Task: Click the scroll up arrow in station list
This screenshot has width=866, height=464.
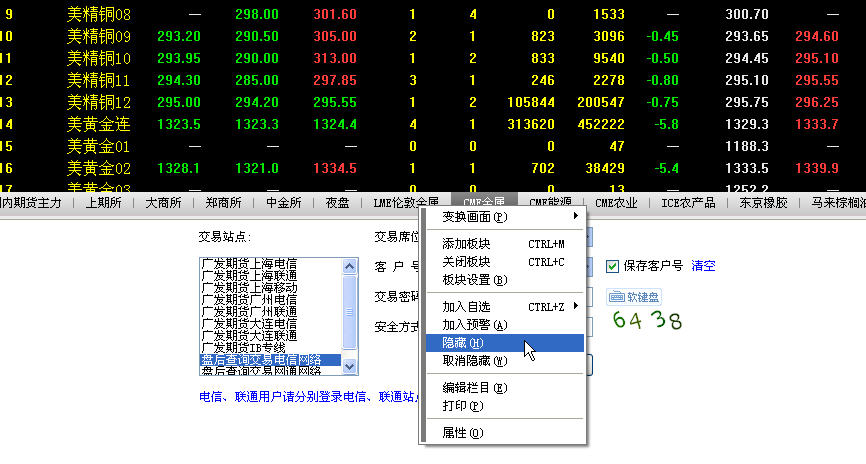Action: pos(349,266)
